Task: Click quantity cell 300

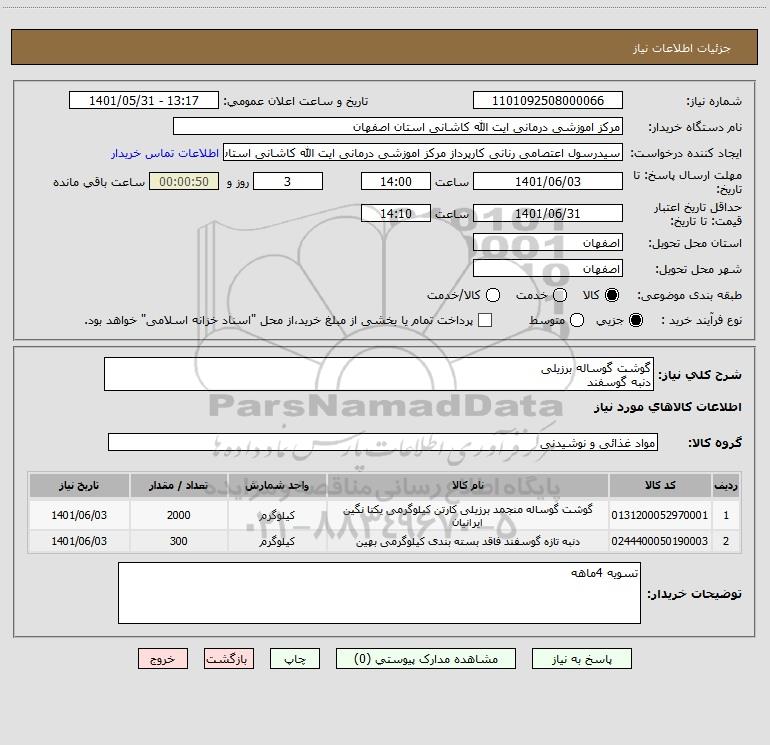Action: coord(178,541)
